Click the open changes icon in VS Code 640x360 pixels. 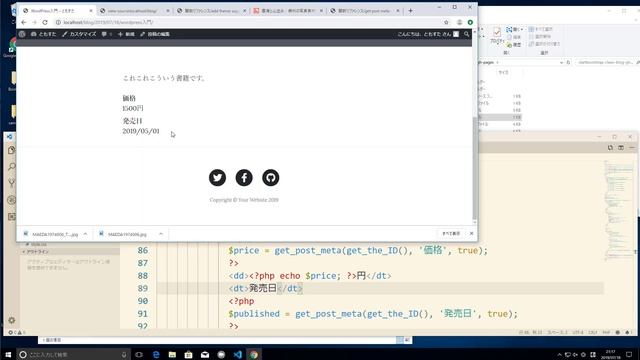tap(610, 147)
